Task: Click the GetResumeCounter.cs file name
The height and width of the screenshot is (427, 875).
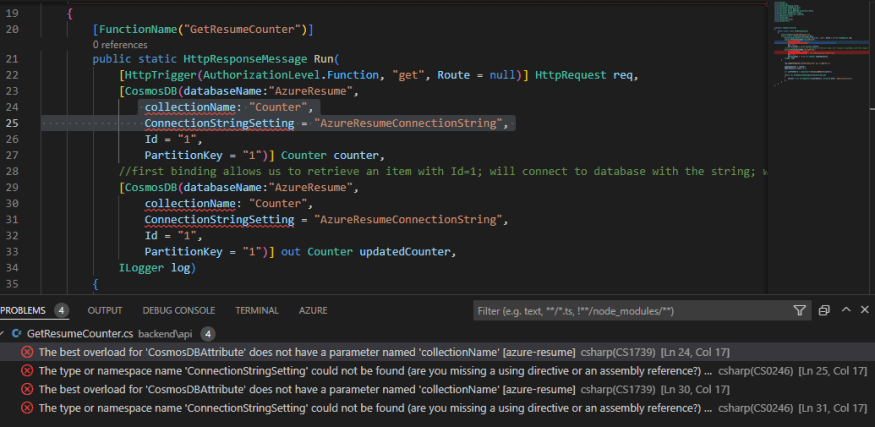Action: pyautogui.click(x=80, y=334)
